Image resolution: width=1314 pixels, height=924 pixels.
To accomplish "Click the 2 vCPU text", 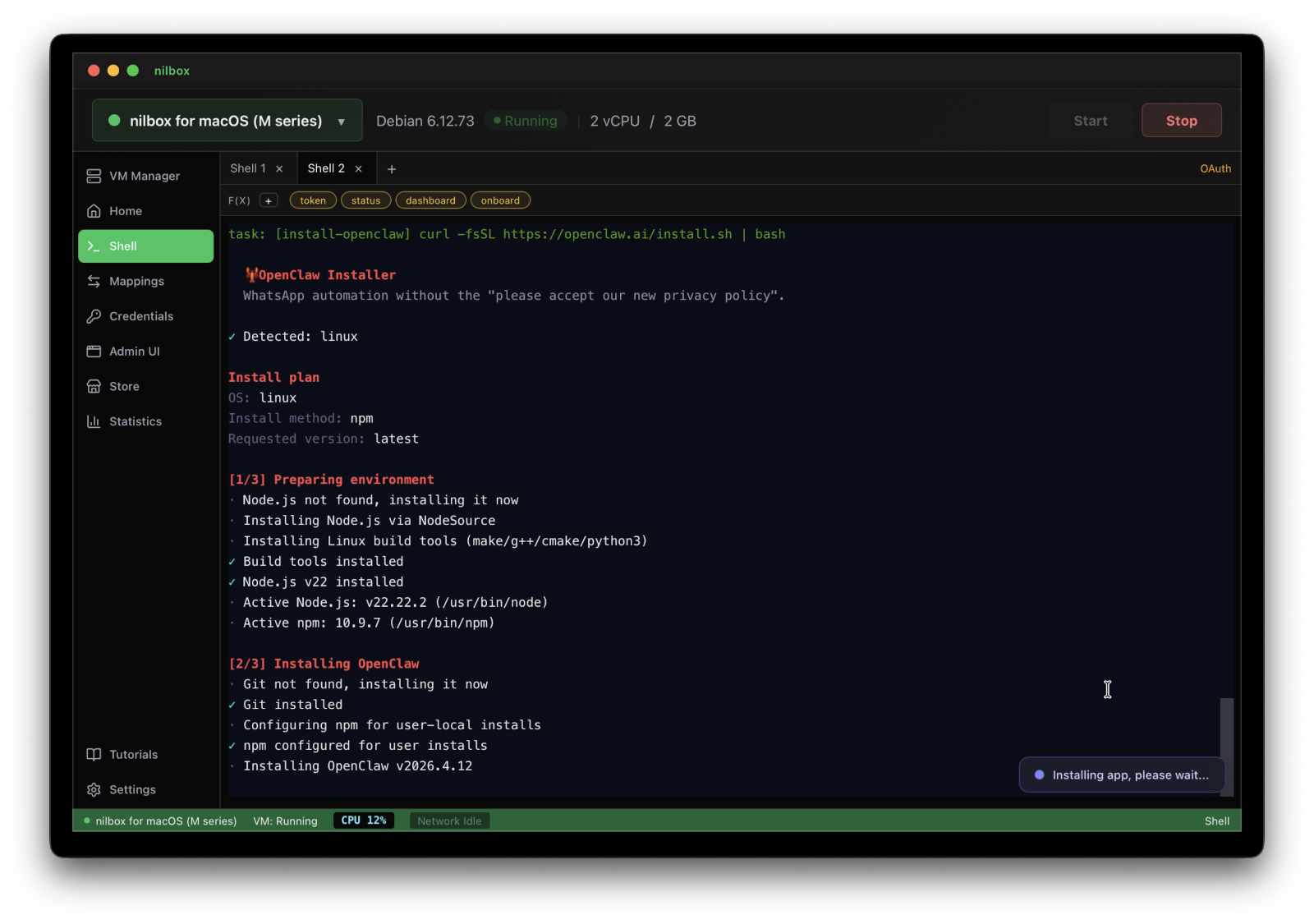I will pyautogui.click(x=614, y=121).
